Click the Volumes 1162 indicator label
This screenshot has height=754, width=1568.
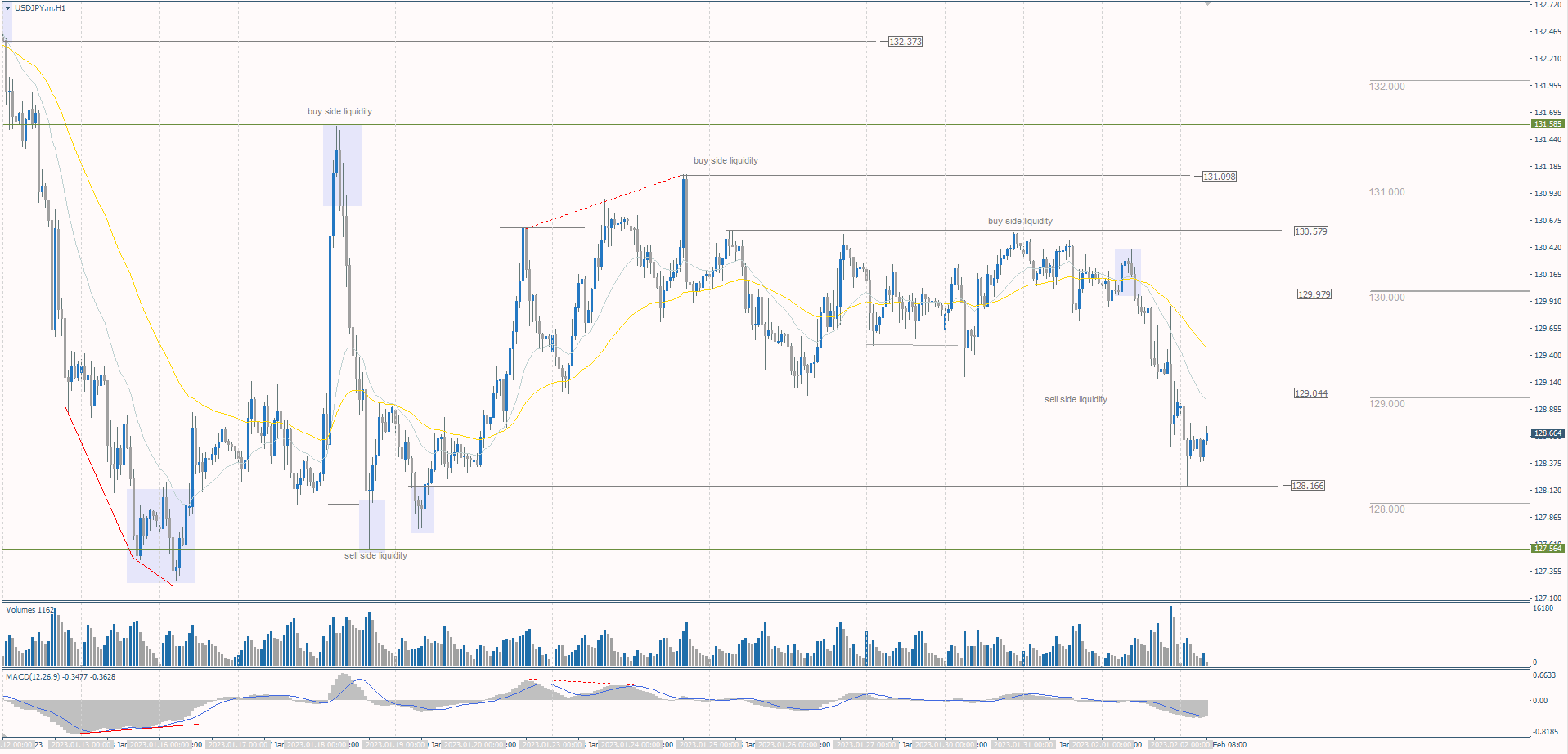point(30,610)
